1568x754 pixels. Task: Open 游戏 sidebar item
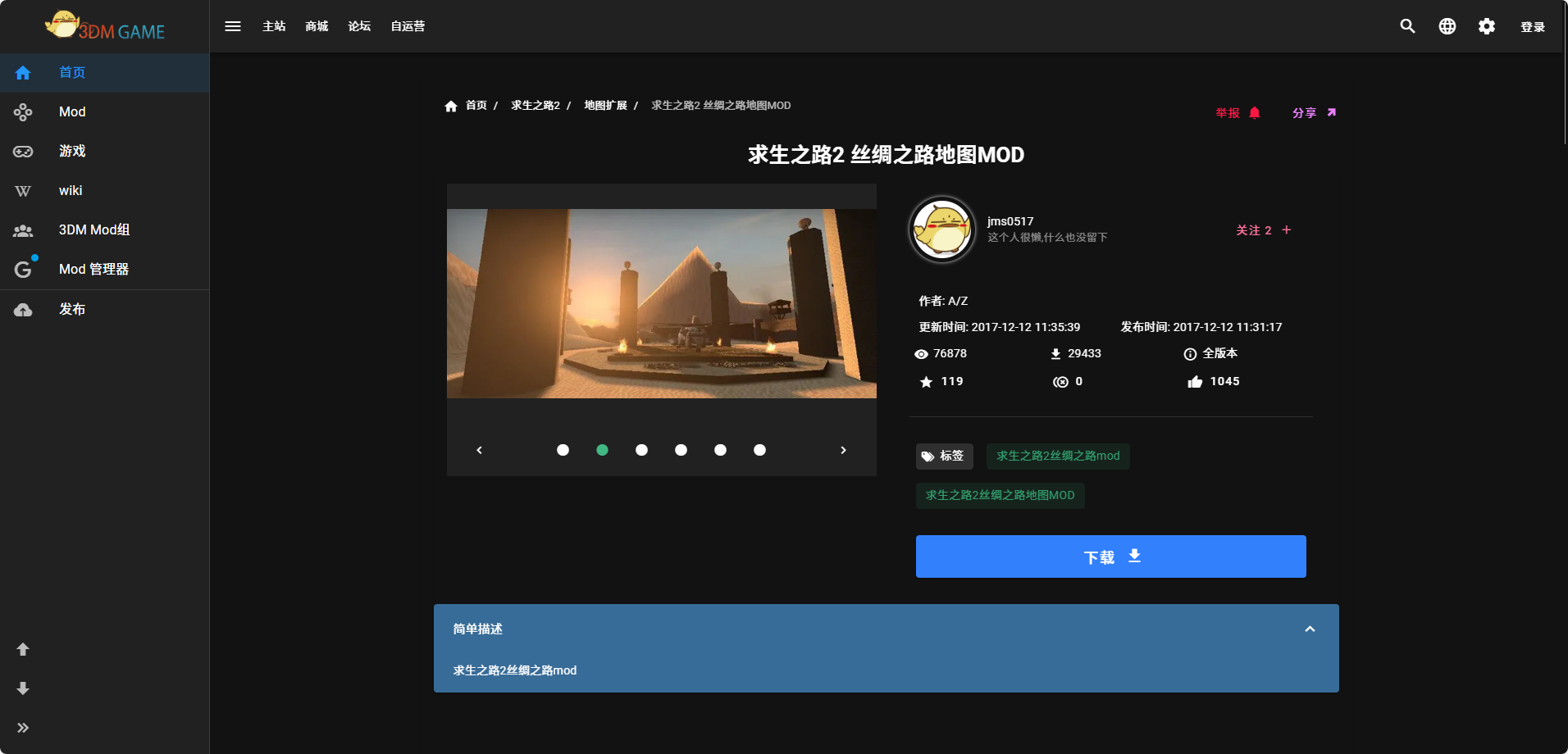105,151
